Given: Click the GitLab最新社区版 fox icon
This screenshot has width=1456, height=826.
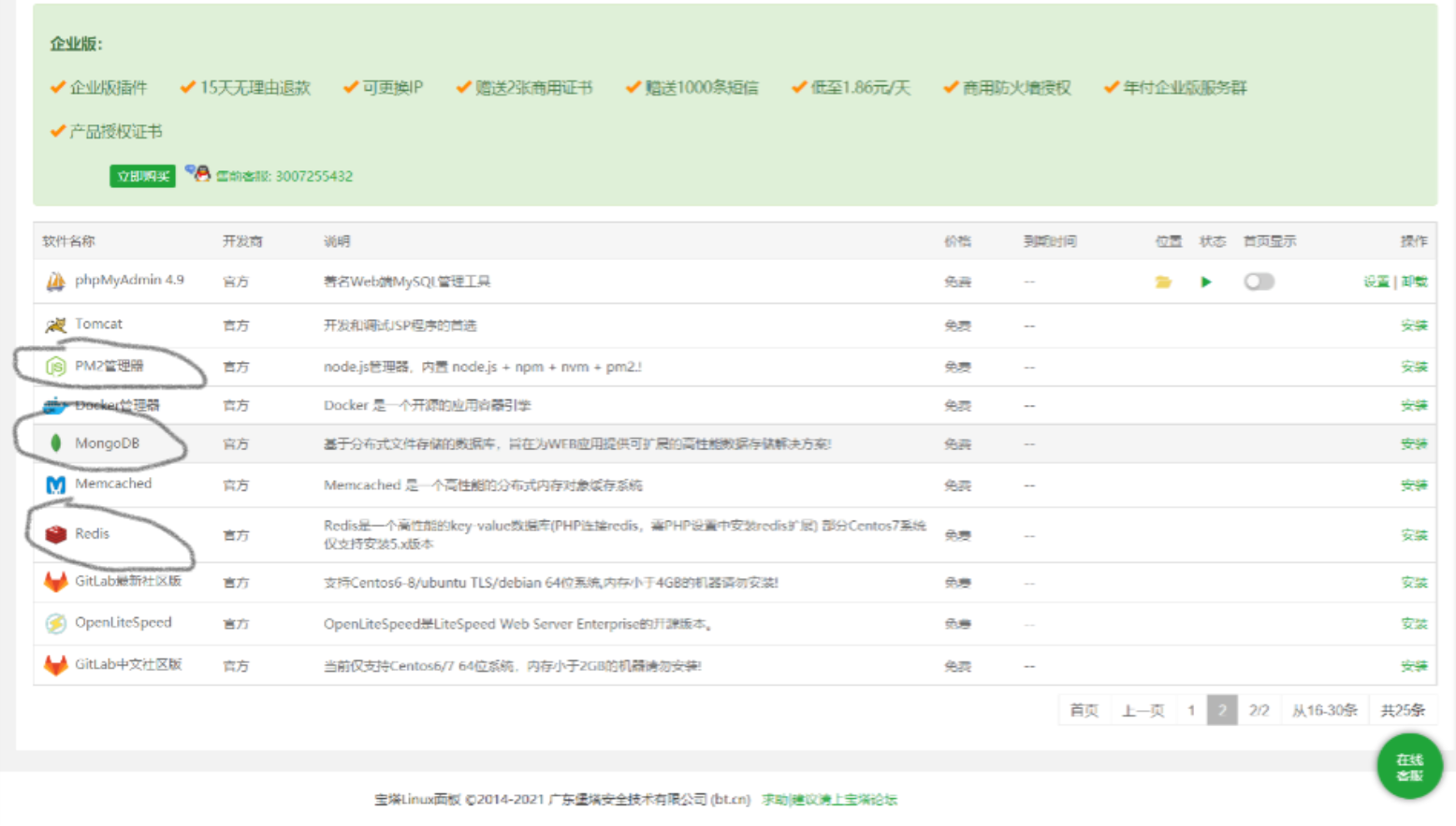Looking at the screenshot, I should pyautogui.click(x=55, y=582).
